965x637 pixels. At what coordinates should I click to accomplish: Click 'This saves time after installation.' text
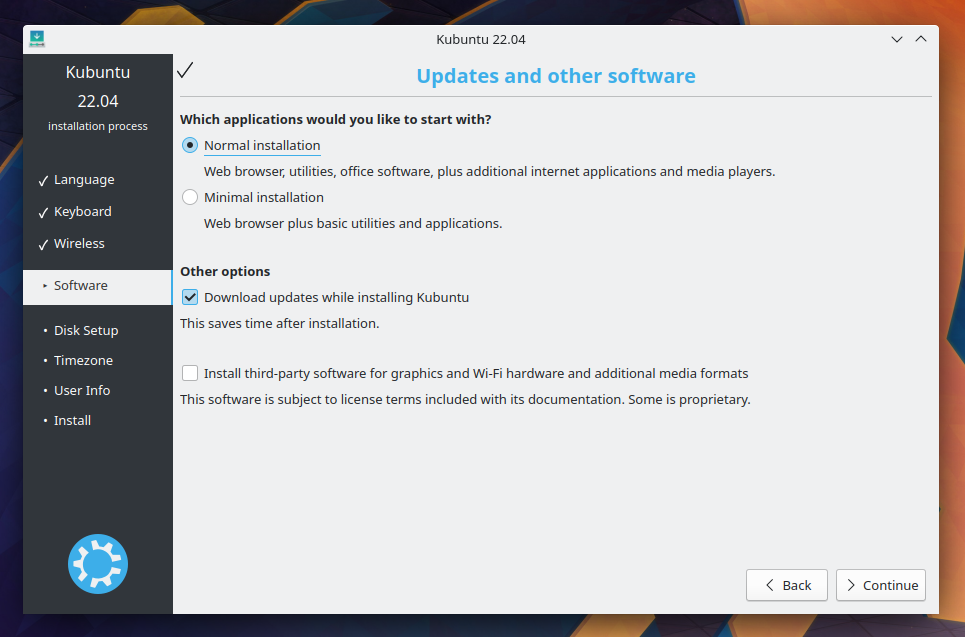coord(279,324)
